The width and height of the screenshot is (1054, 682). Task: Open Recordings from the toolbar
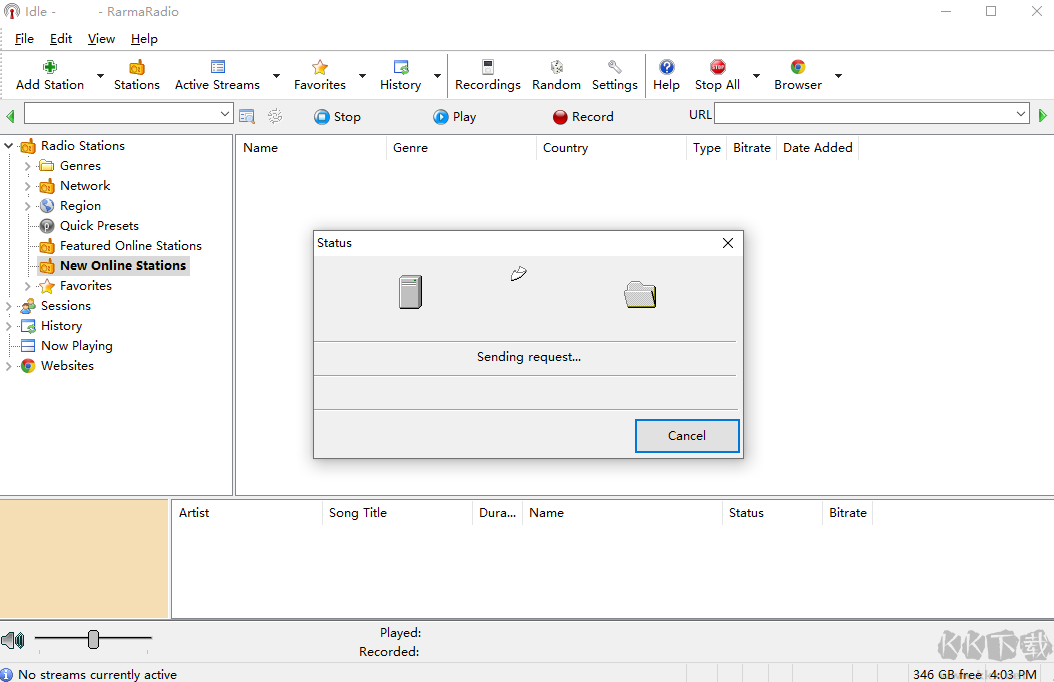point(487,68)
